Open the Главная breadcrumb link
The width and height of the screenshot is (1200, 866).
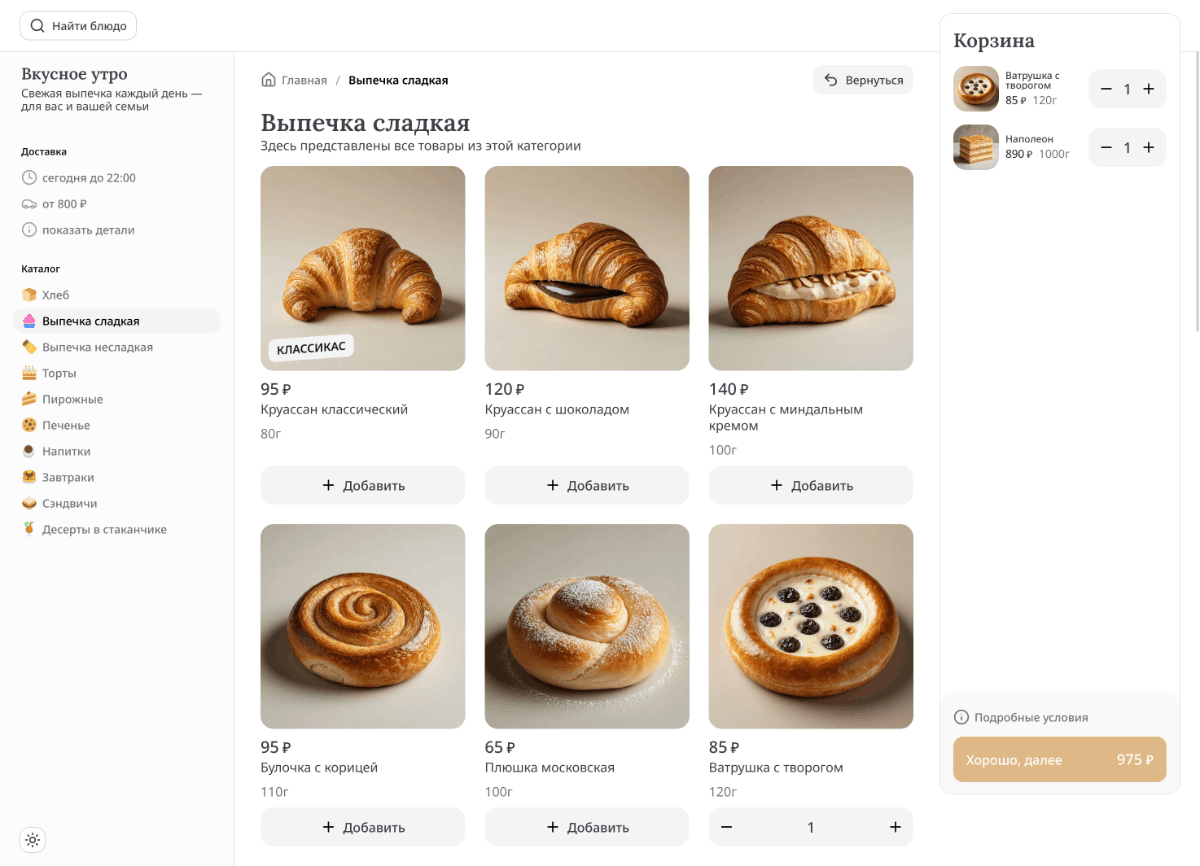tap(304, 80)
